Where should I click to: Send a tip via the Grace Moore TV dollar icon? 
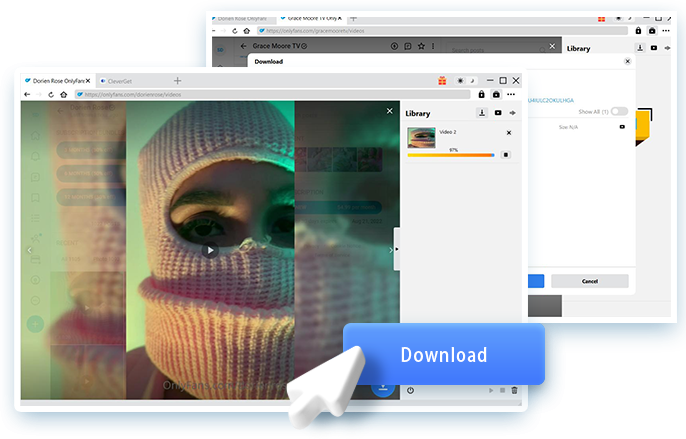click(394, 46)
